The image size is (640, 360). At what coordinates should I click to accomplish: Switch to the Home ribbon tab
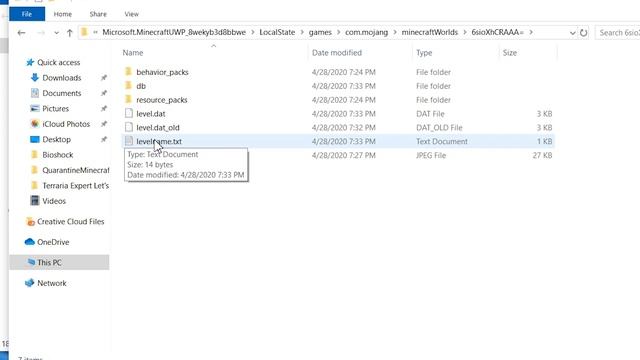point(62,14)
